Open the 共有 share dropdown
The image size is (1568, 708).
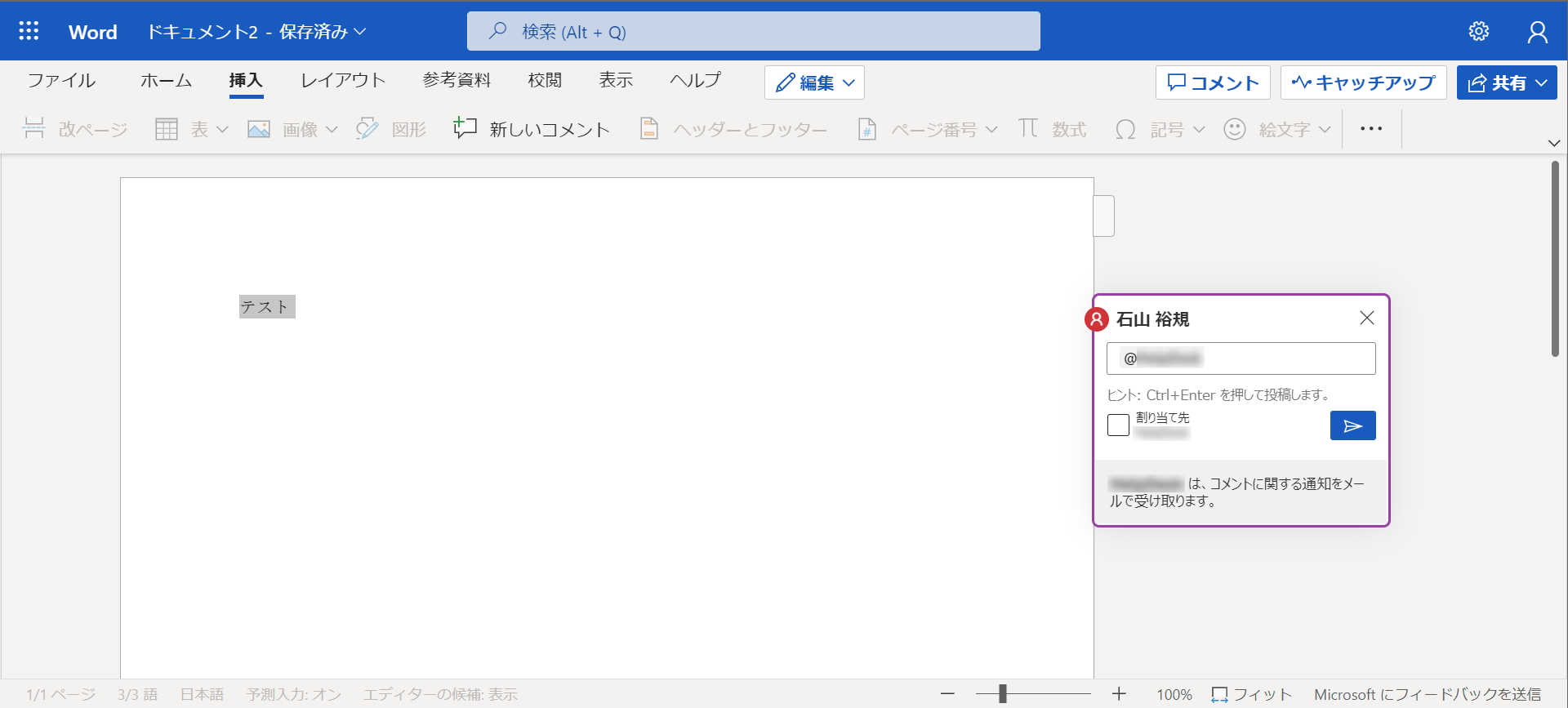pos(1507,82)
